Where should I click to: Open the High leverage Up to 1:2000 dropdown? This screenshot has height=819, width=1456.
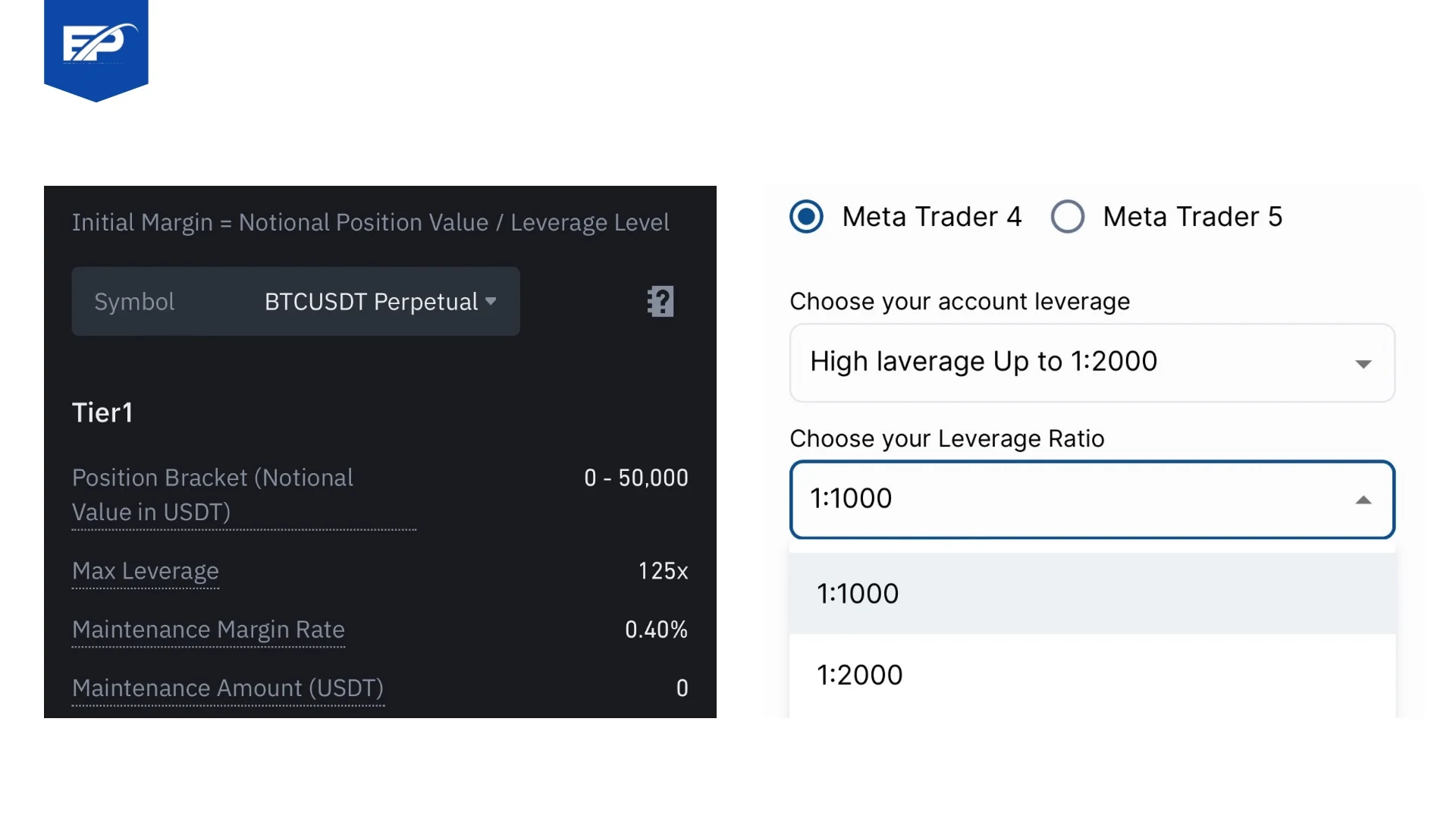pos(1090,362)
